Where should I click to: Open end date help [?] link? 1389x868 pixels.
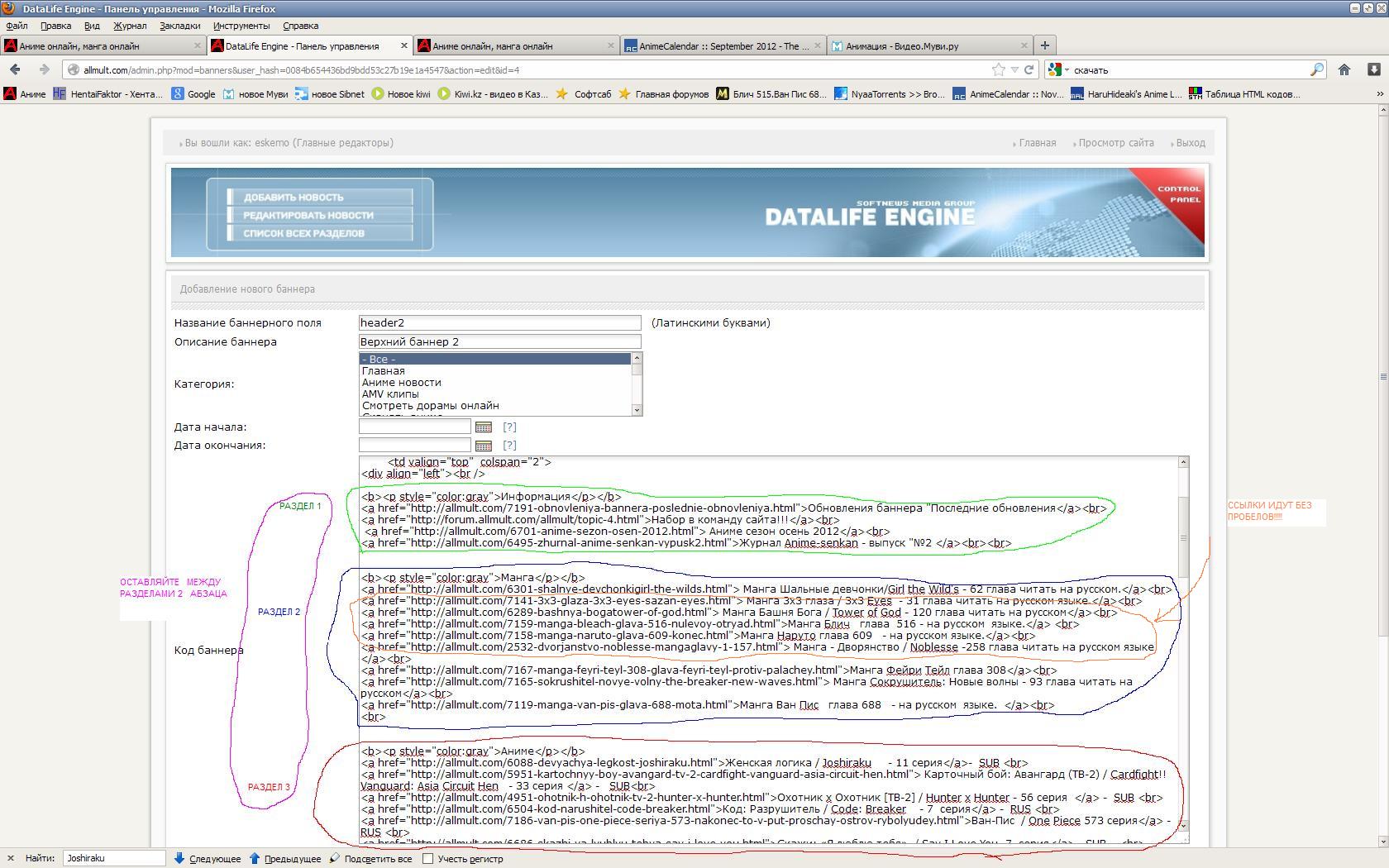coord(509,446)
